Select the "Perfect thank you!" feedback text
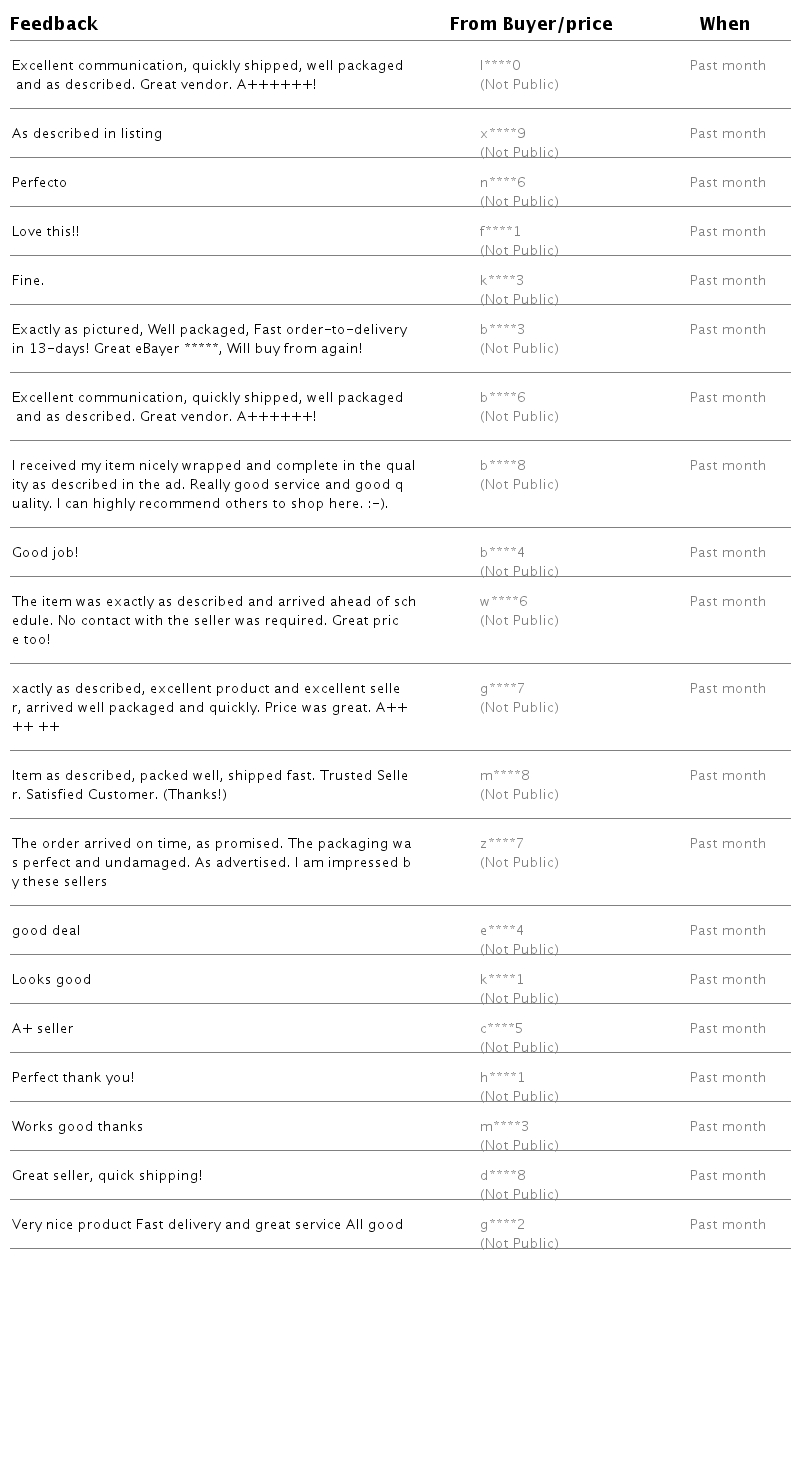 pyautogui.click(x=73, y=1078)
